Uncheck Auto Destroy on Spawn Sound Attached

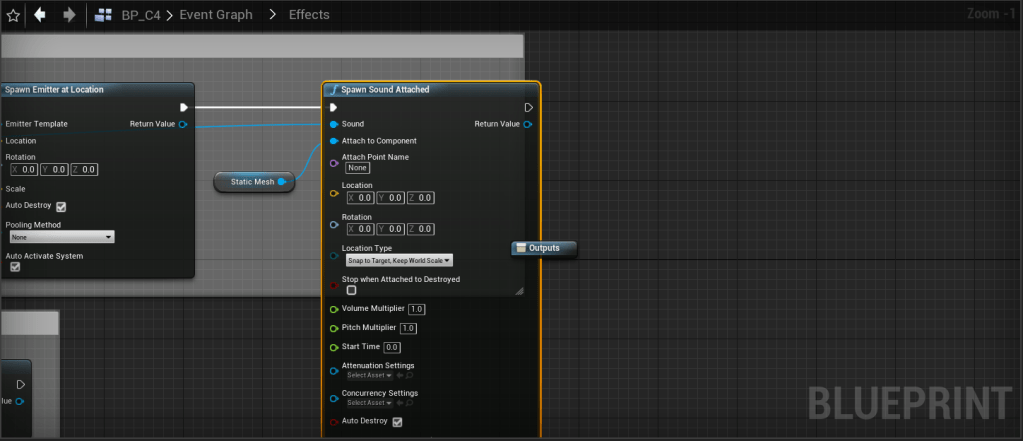click(x=397, y=422)
